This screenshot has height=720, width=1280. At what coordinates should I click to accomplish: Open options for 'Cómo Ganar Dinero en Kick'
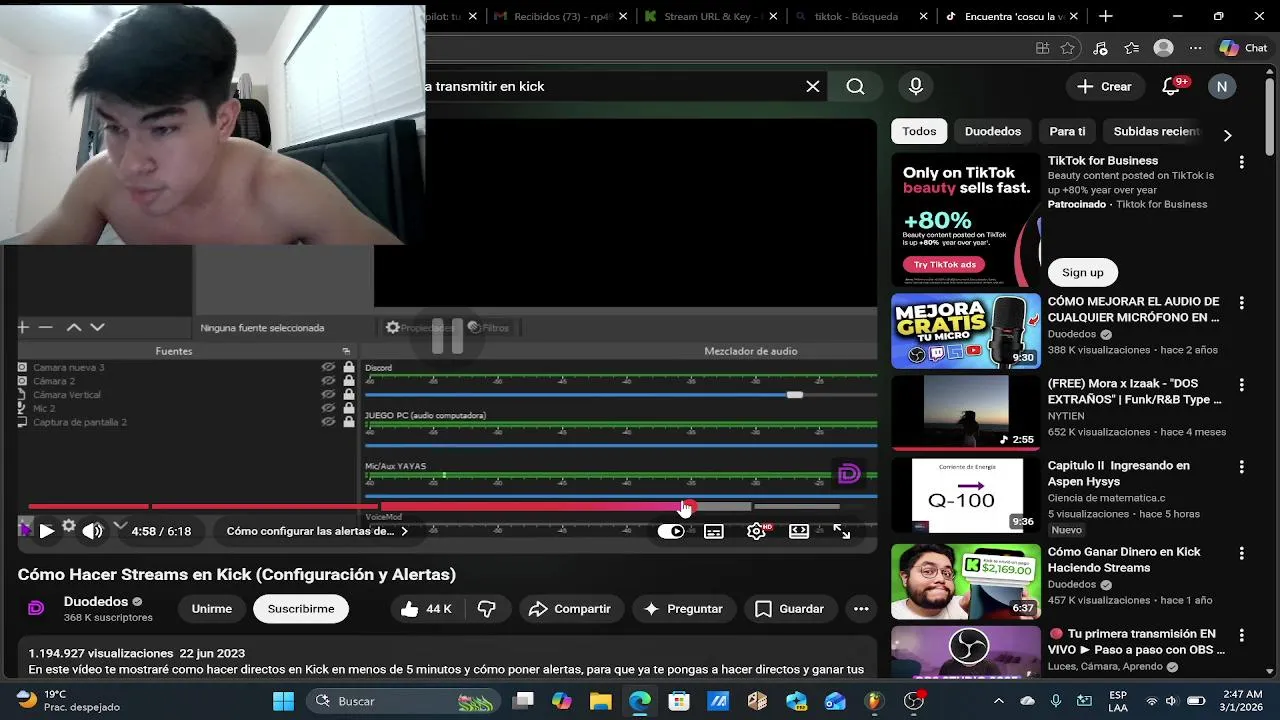1241,553
